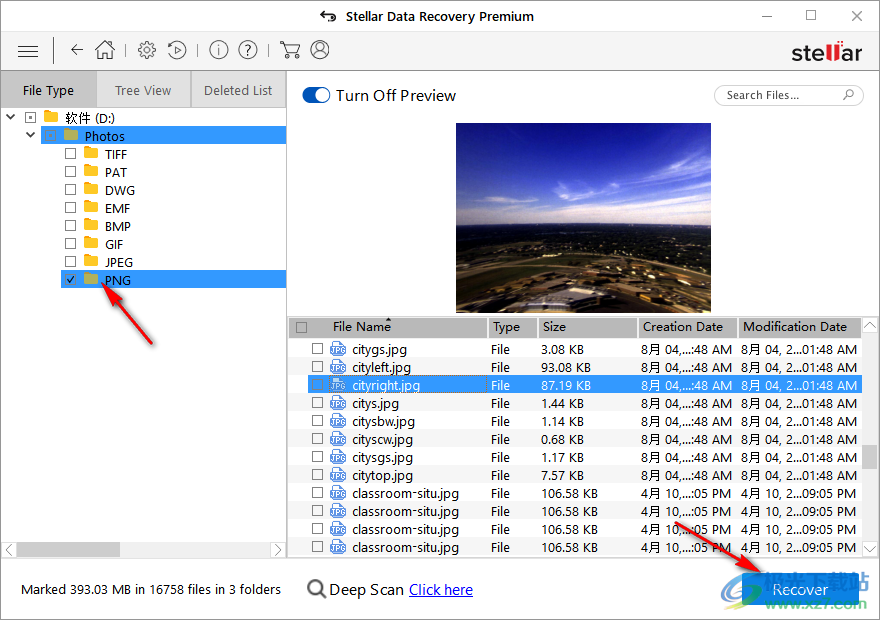Viewport: 880px width, 620px height.
Task: Open the information icon
Action: tap(219, 50)
